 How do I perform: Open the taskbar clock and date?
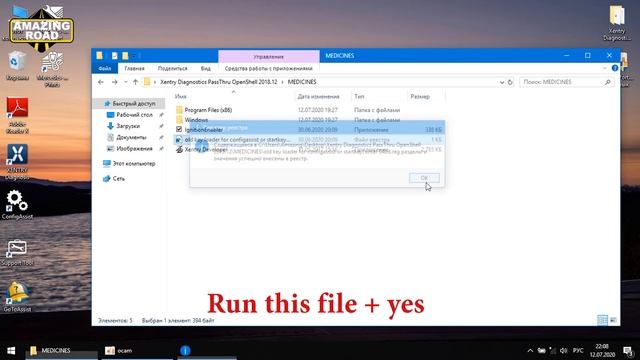(602, 351)
